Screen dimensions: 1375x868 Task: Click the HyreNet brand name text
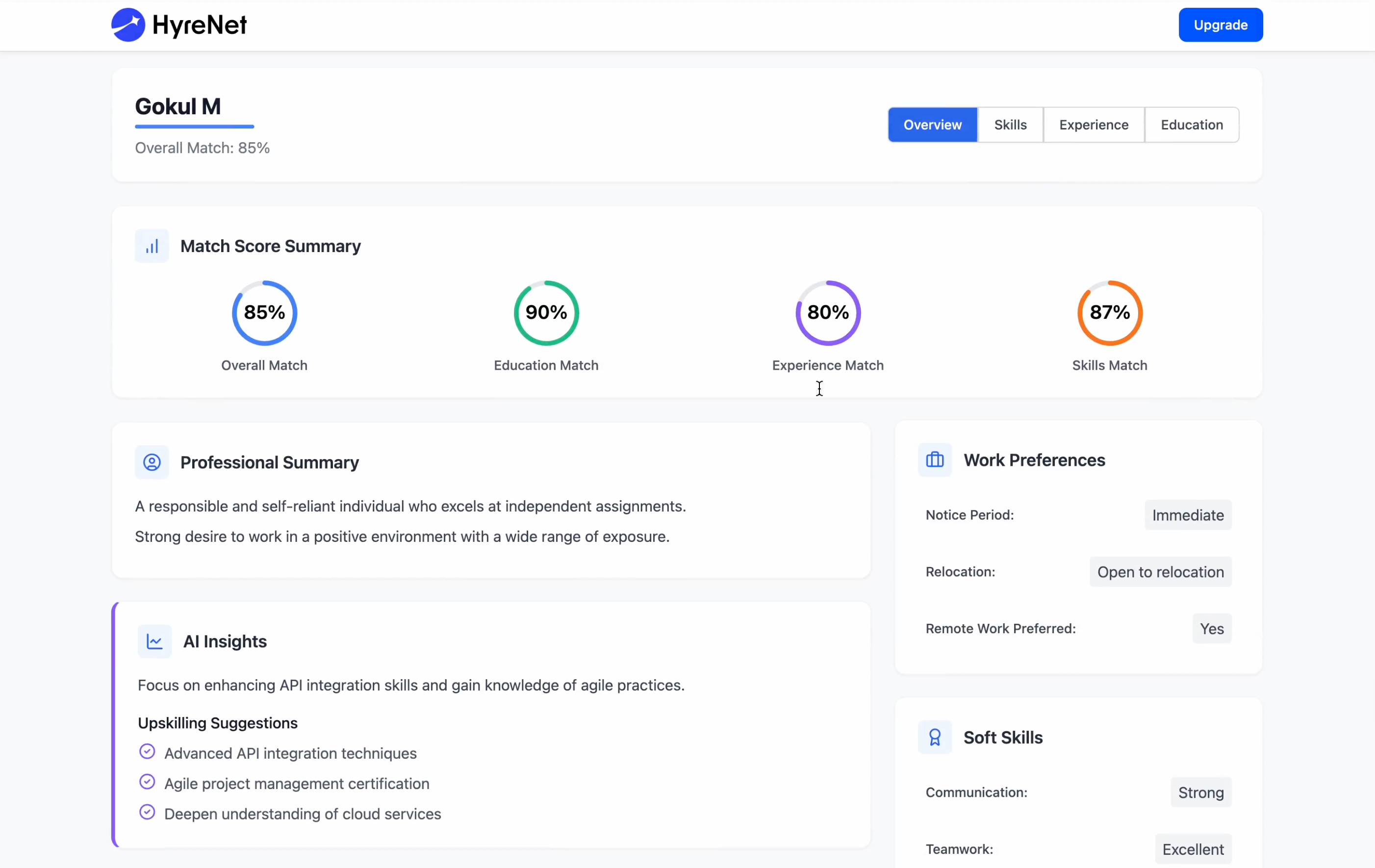click(x=199, y=25)
